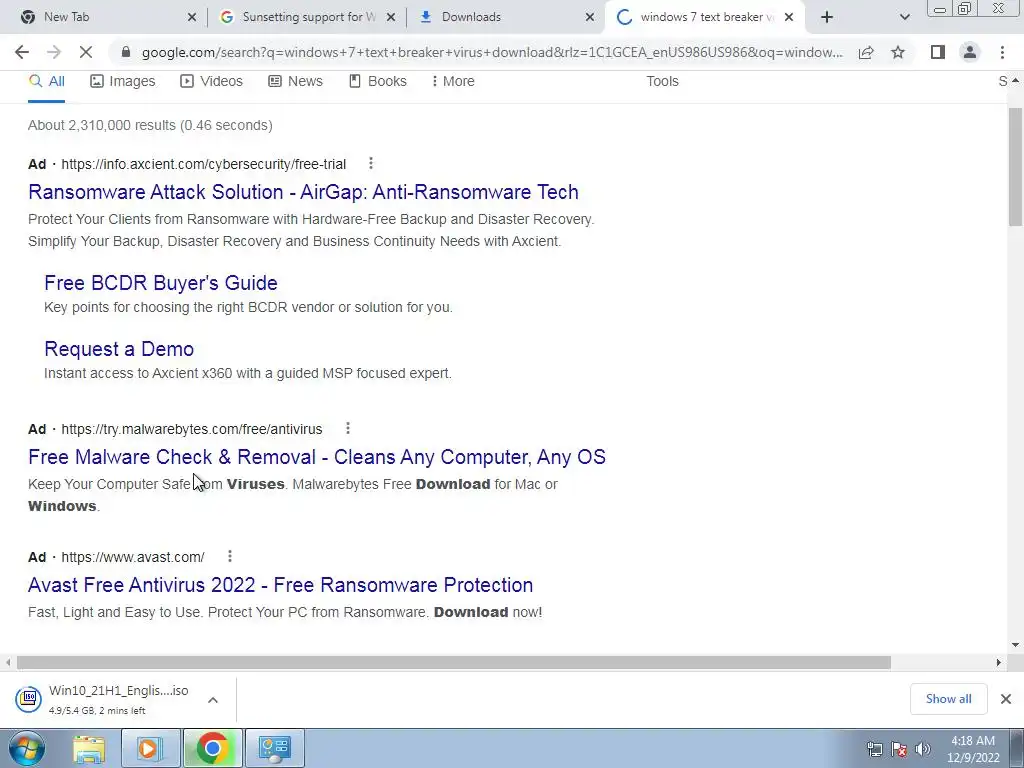Open the search Tools options
The height and width of the screenshot is (768, 1024).
click(662, 82)
